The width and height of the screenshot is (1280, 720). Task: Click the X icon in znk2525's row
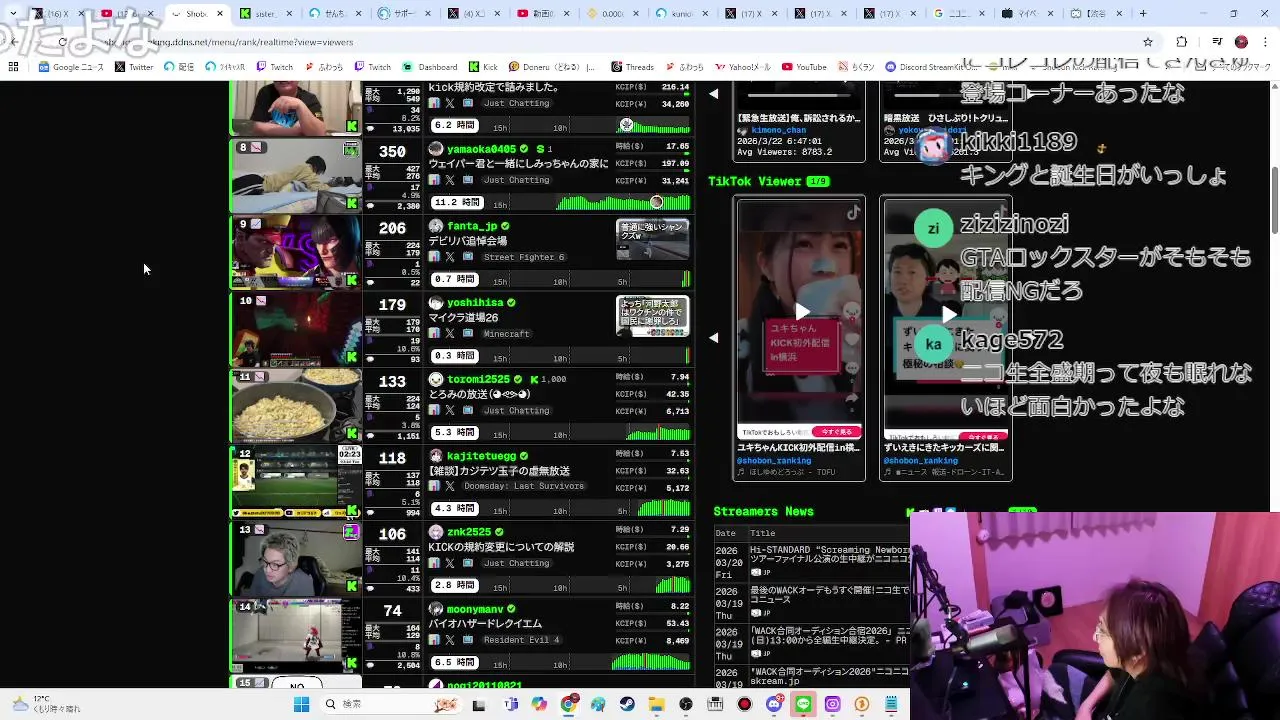[450, 563]
